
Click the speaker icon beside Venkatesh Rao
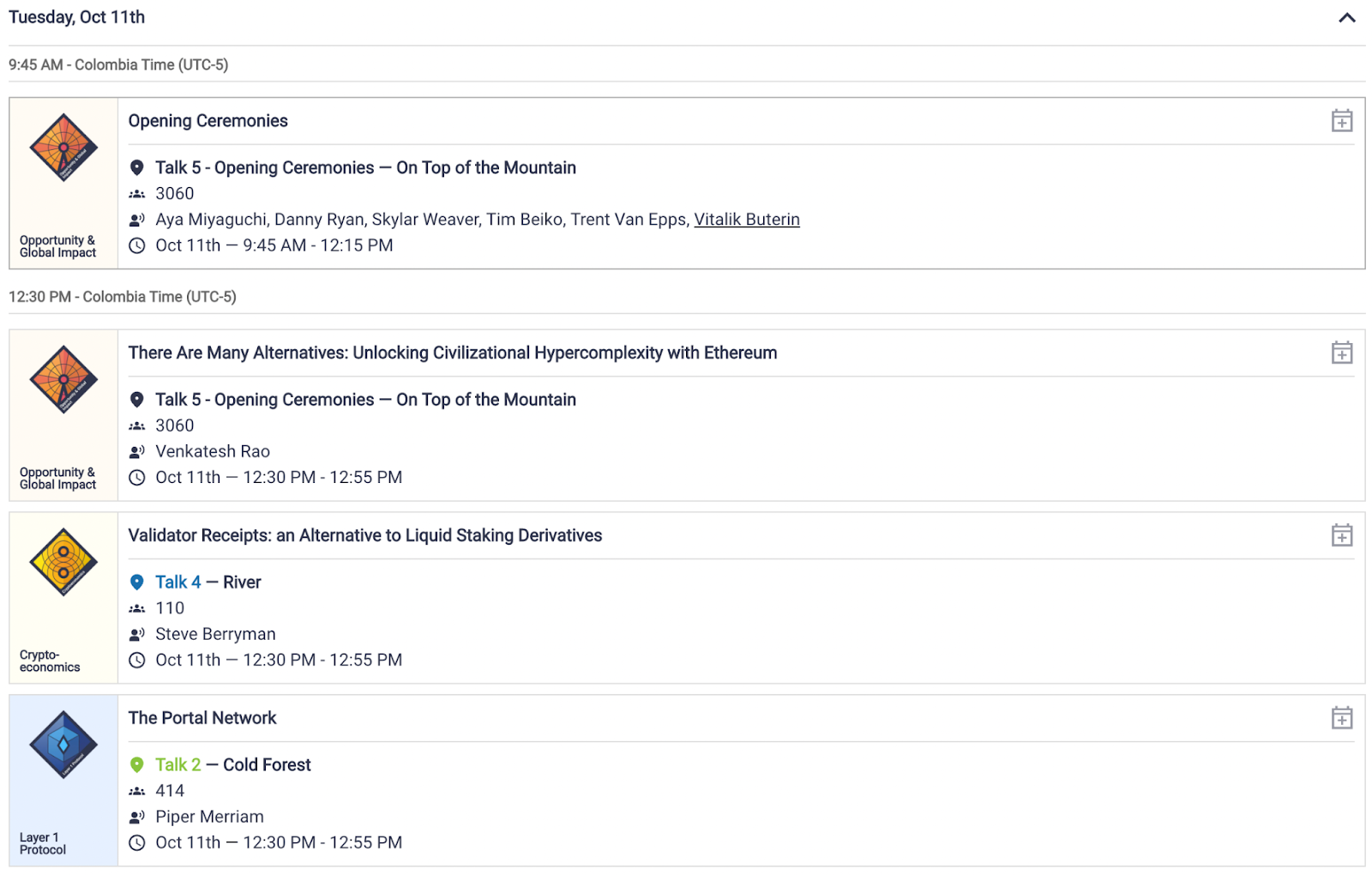[x=136, y=451]
